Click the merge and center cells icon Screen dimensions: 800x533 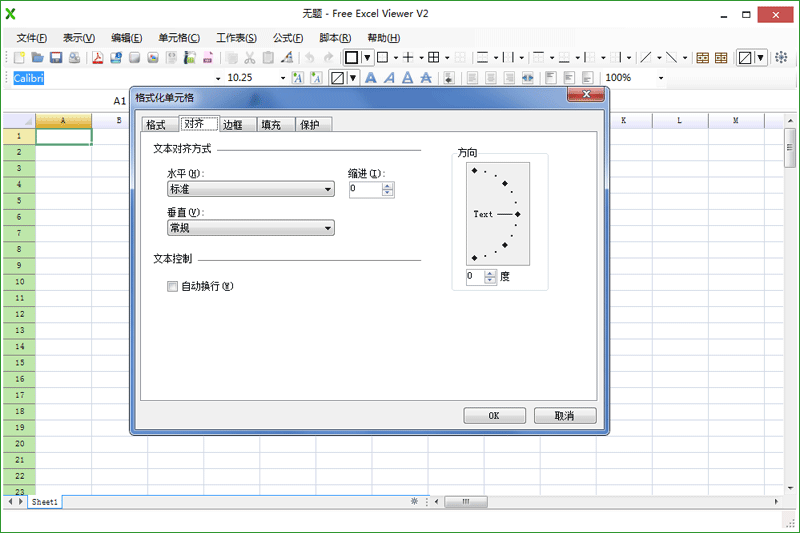click(528, 78)
